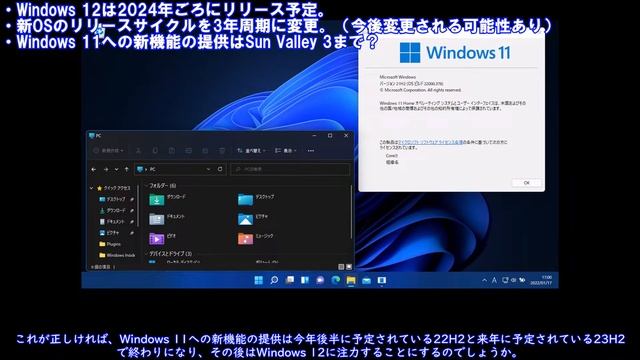Viewport: 640px width, 360px height.
Task: Click the Cut toolbar icon
Action: tap(138, 151)
